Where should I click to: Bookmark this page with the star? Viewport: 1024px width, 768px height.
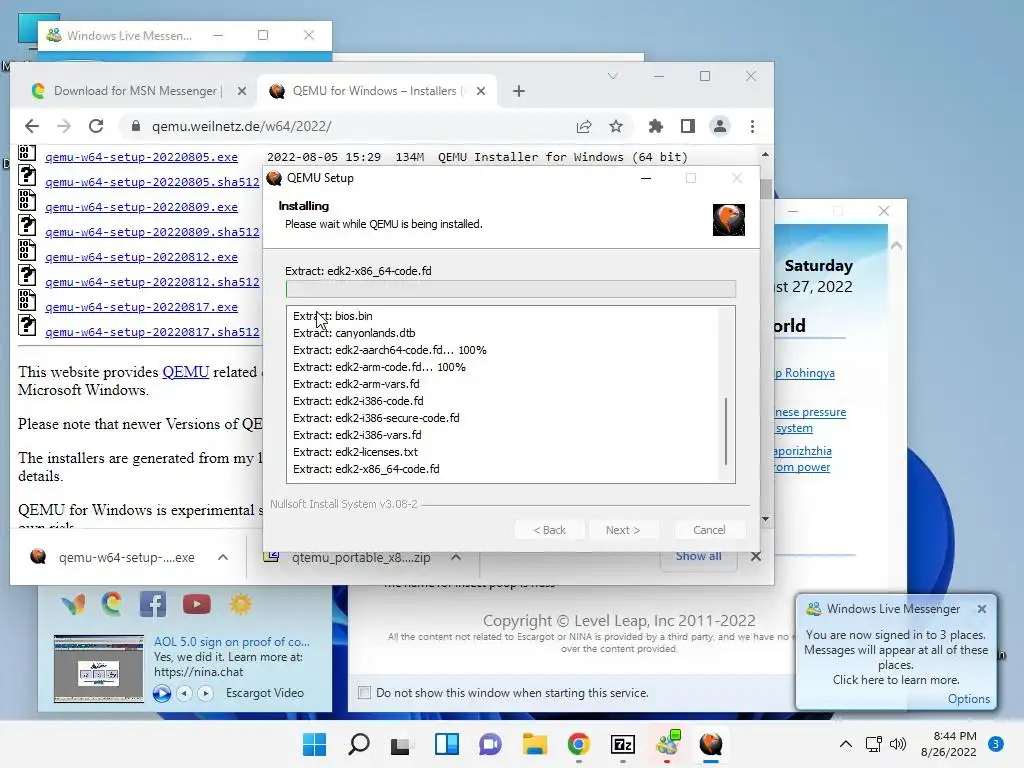click(616, 126)
